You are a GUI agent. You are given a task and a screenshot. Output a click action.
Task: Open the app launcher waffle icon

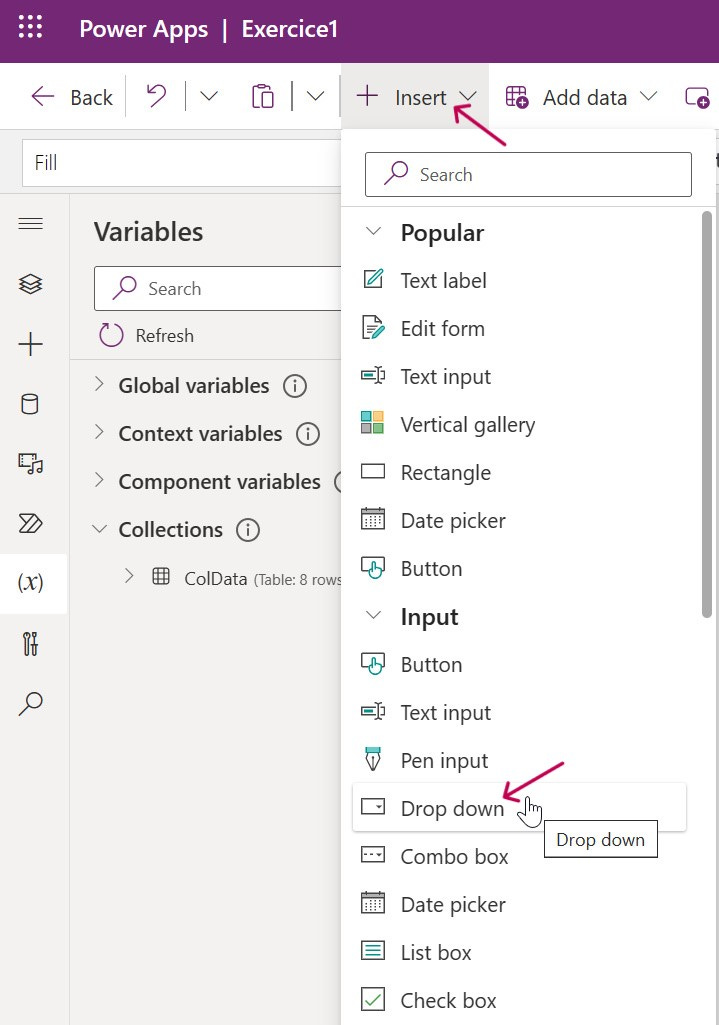tap(30, 27)
